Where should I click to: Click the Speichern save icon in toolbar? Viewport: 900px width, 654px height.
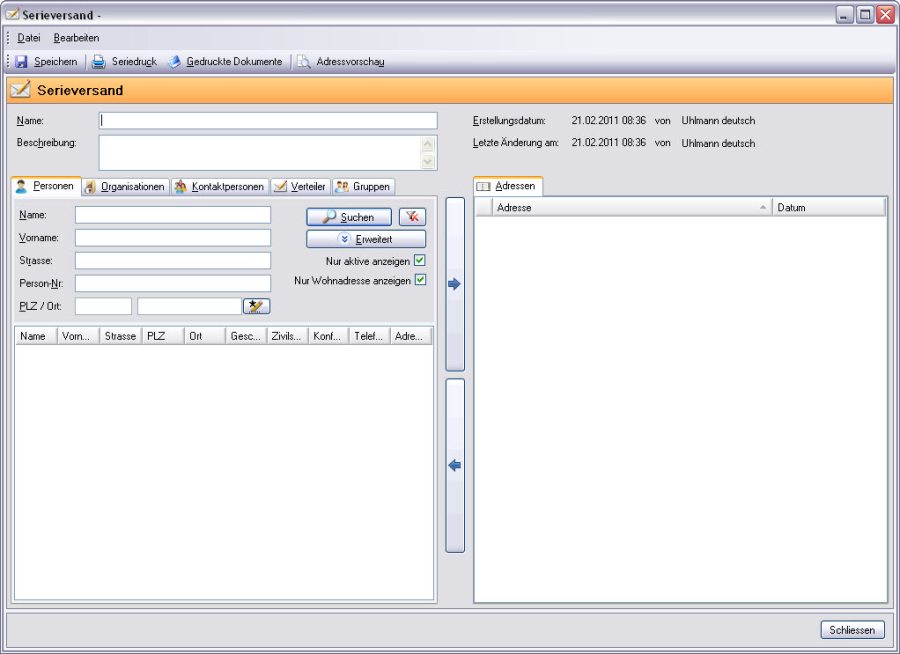pyautogui.click(x=22, y=62)
